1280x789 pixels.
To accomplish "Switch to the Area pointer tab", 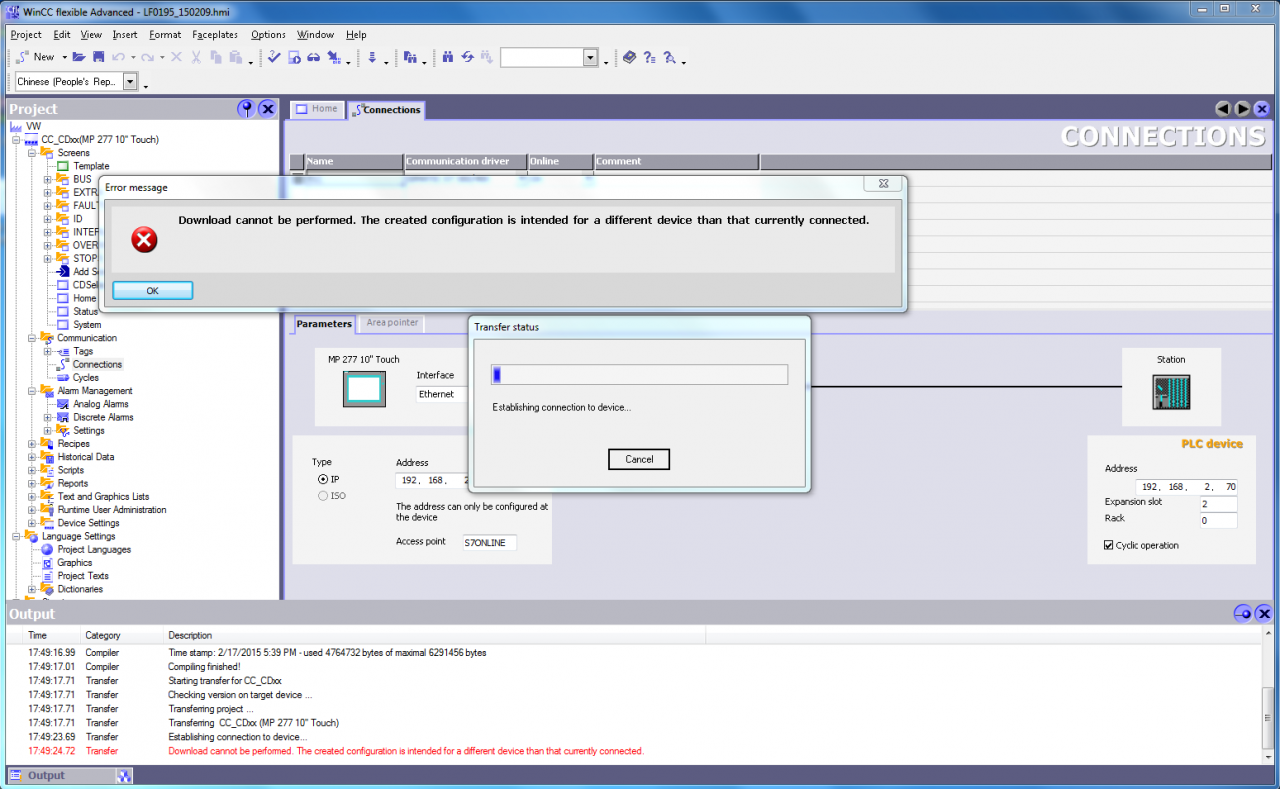I will [x=392, y=323].
